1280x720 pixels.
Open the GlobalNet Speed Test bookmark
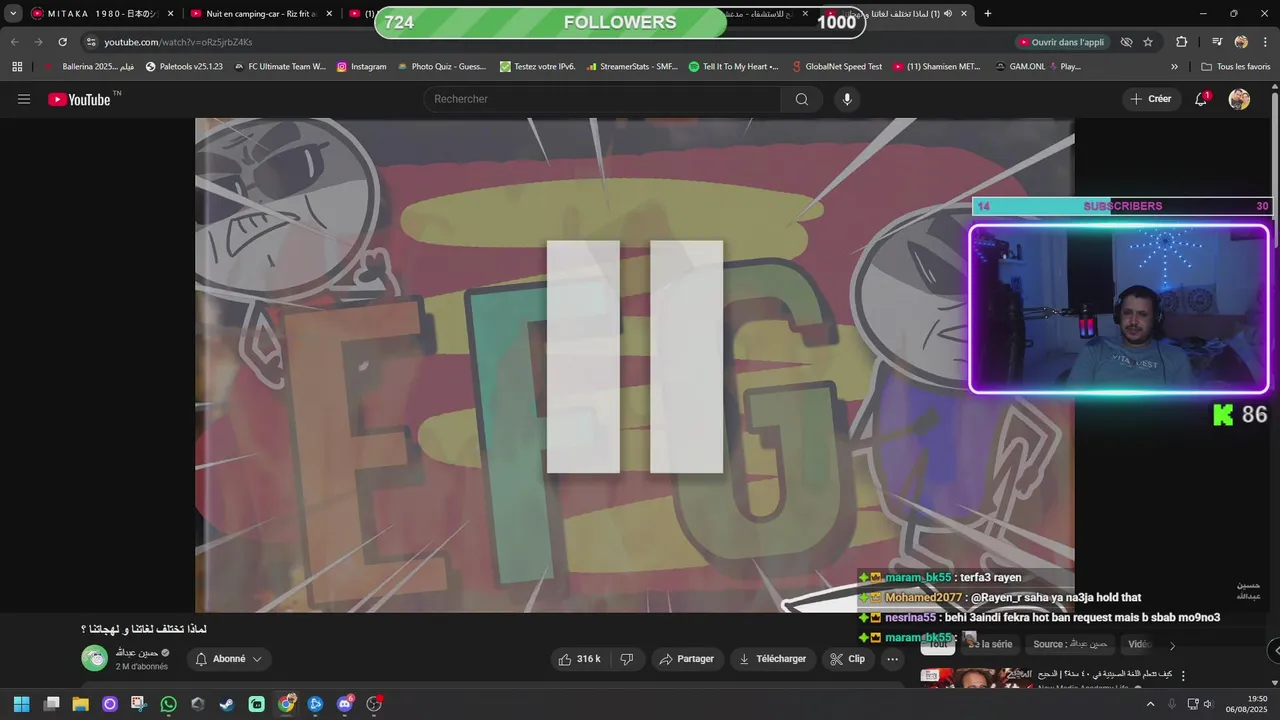[x=836, y=67]
